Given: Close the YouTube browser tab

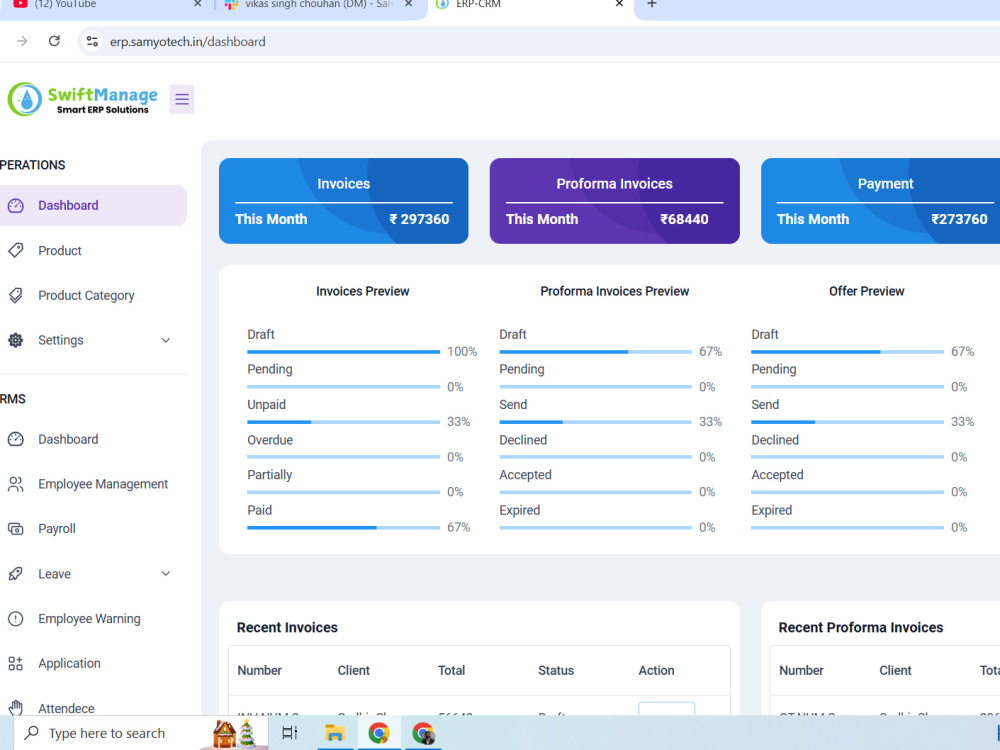Looking at the screenshot, I should click(x=198, y=4).
